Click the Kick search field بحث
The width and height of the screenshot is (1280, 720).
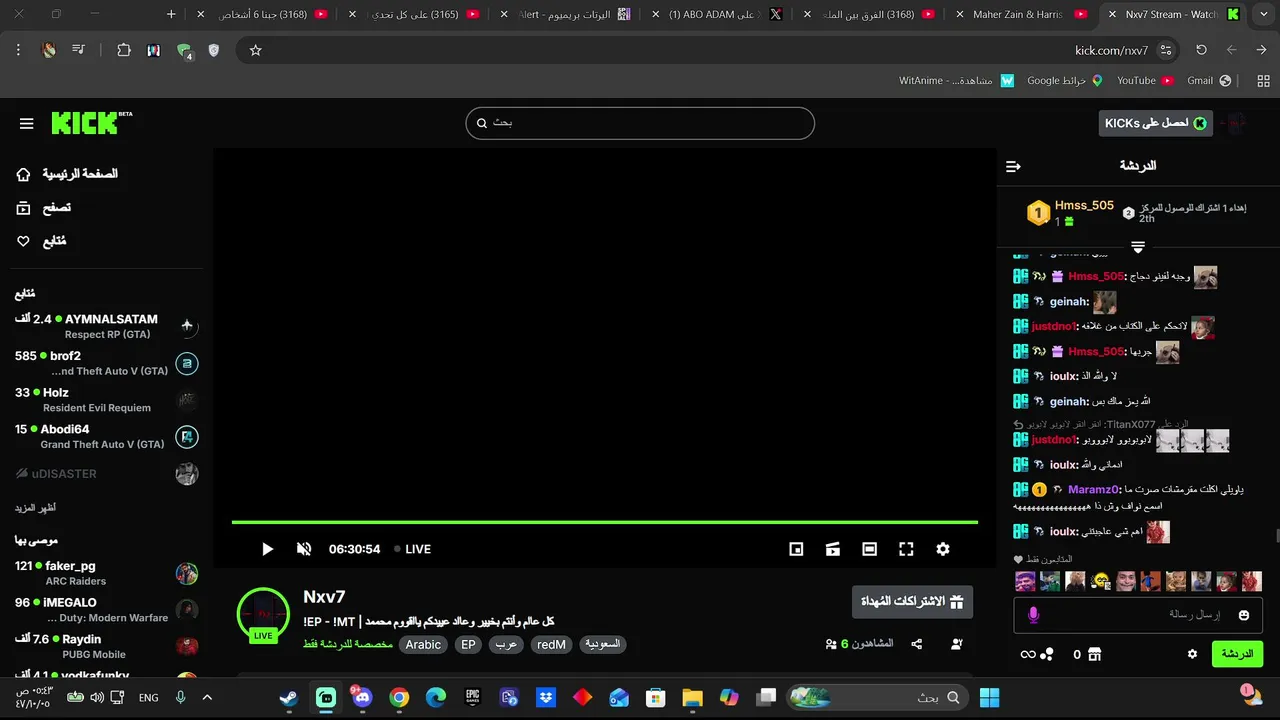(640, 123)
